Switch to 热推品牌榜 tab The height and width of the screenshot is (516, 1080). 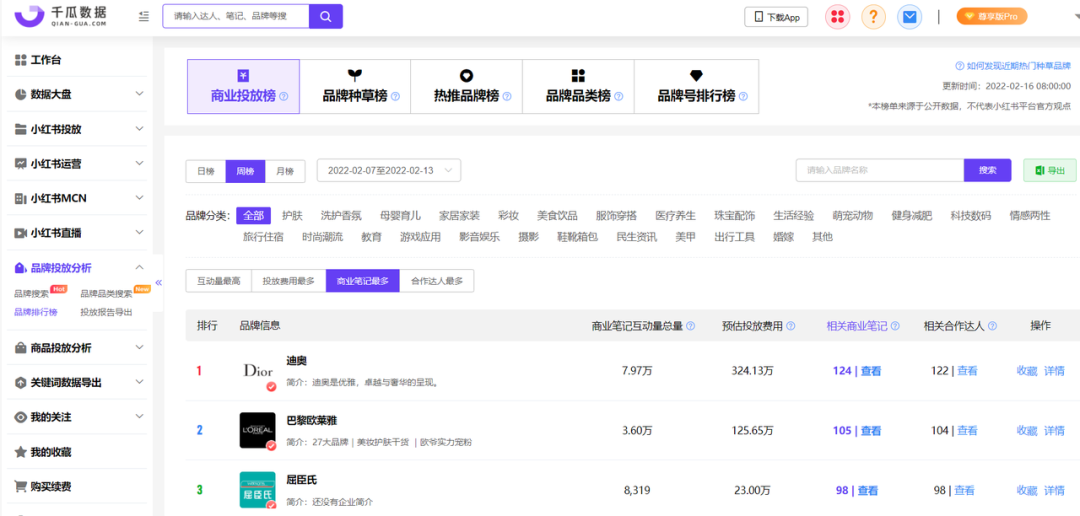[x=467, y=87]
